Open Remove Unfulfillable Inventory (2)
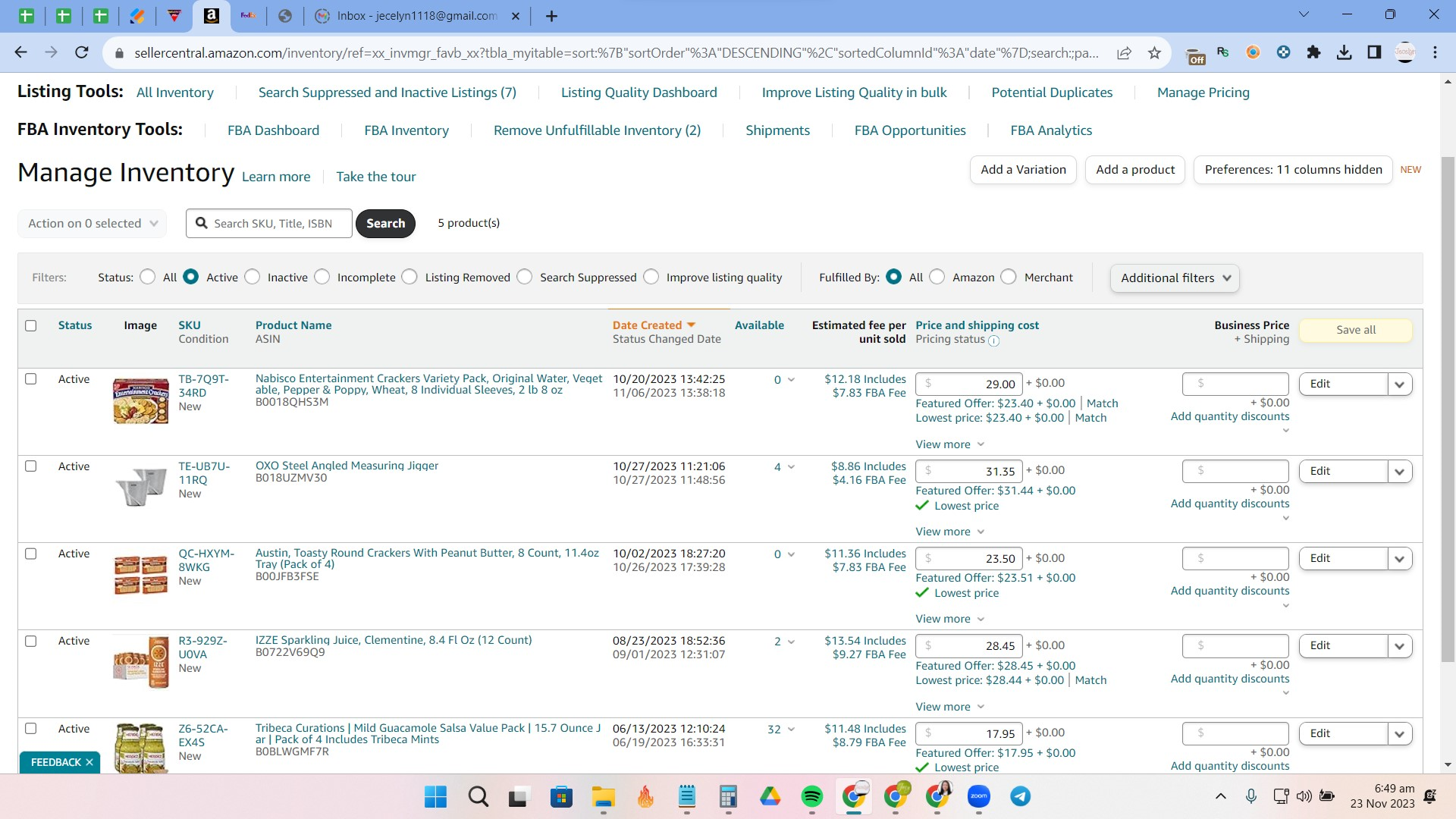 [598, 130]
